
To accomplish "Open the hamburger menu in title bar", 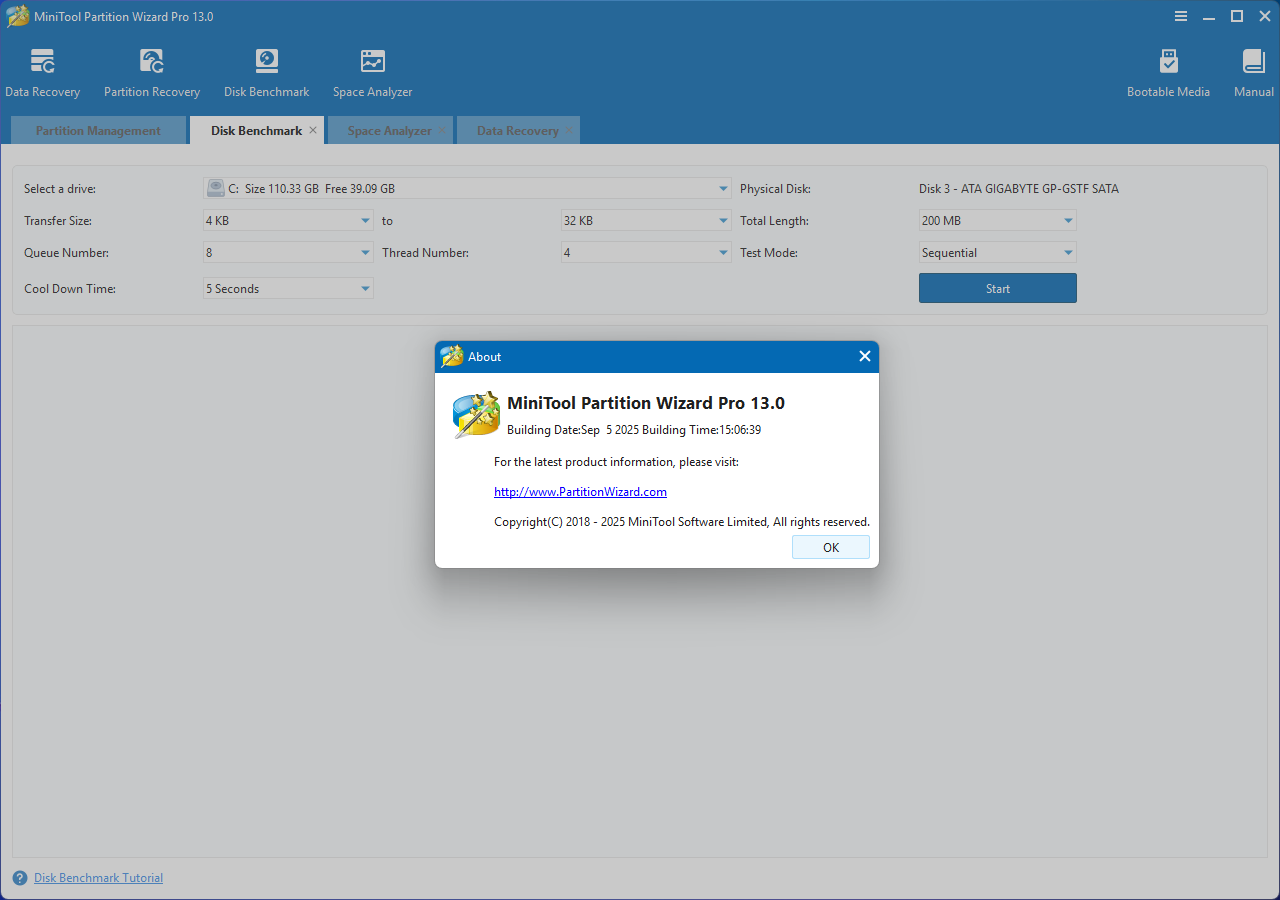I will tap(1181, 16).
